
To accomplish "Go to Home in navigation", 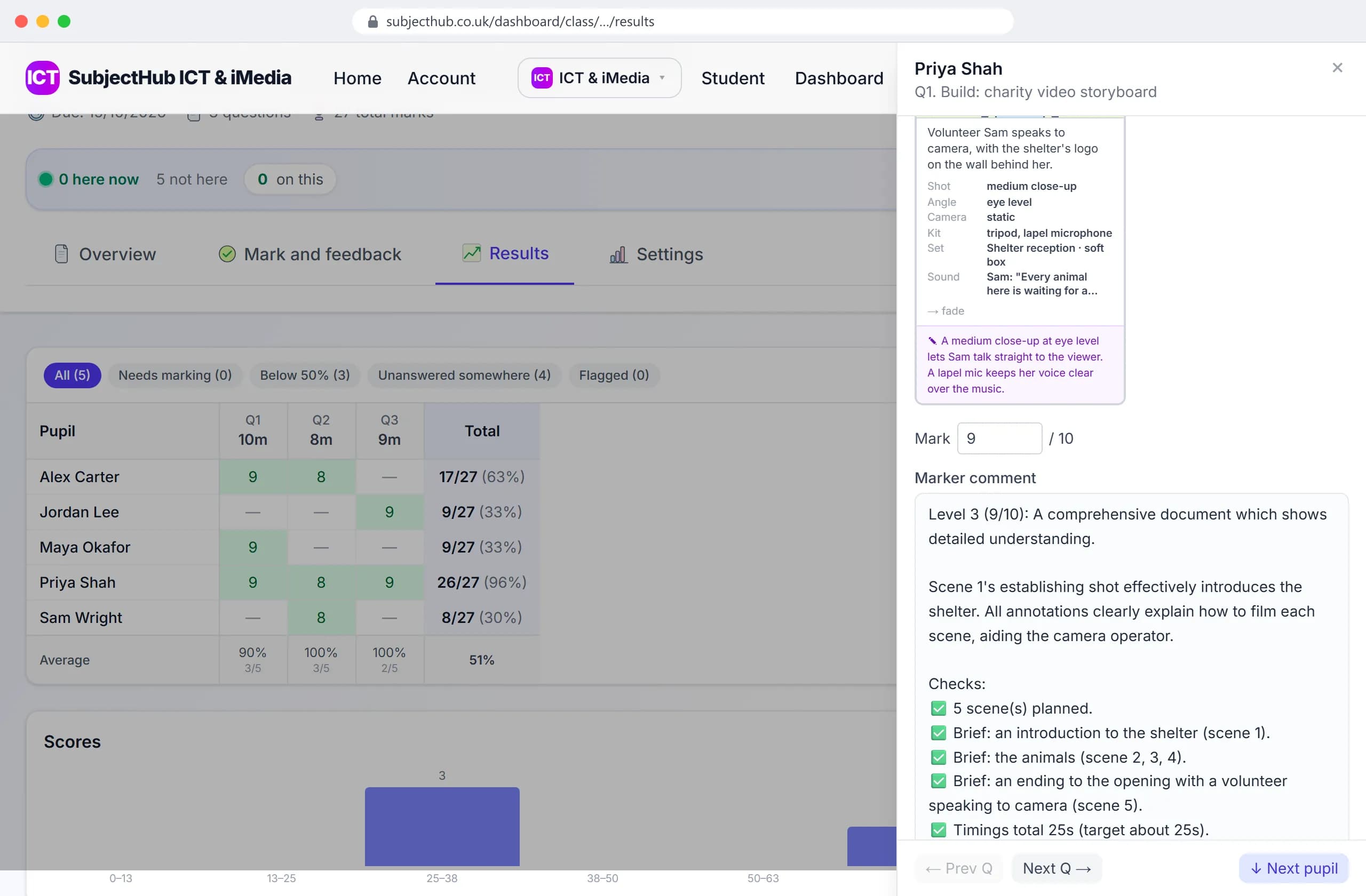I will tap(357, 77).
